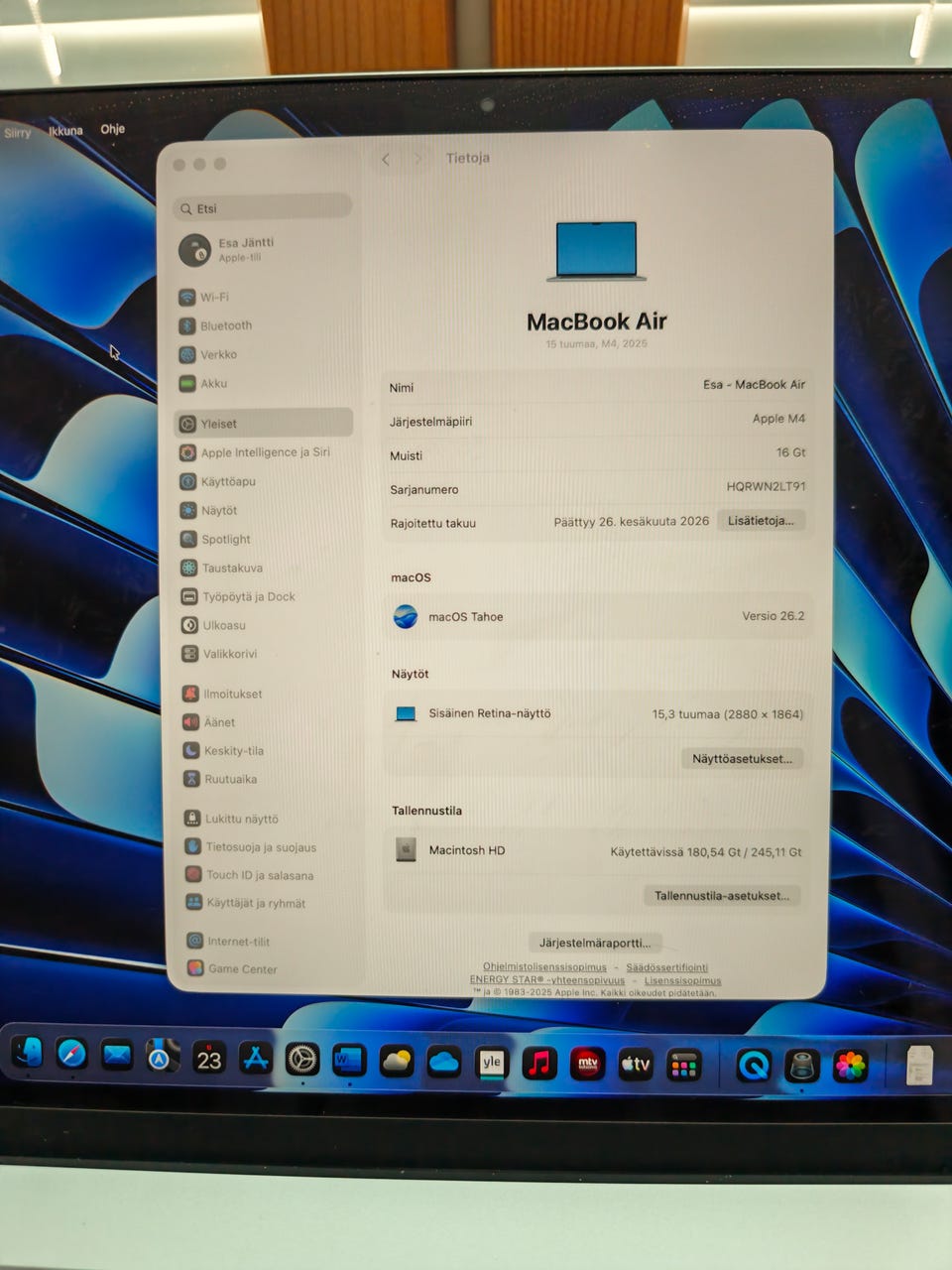Launch App Store from the Dock

click(x=256, y=1060)
